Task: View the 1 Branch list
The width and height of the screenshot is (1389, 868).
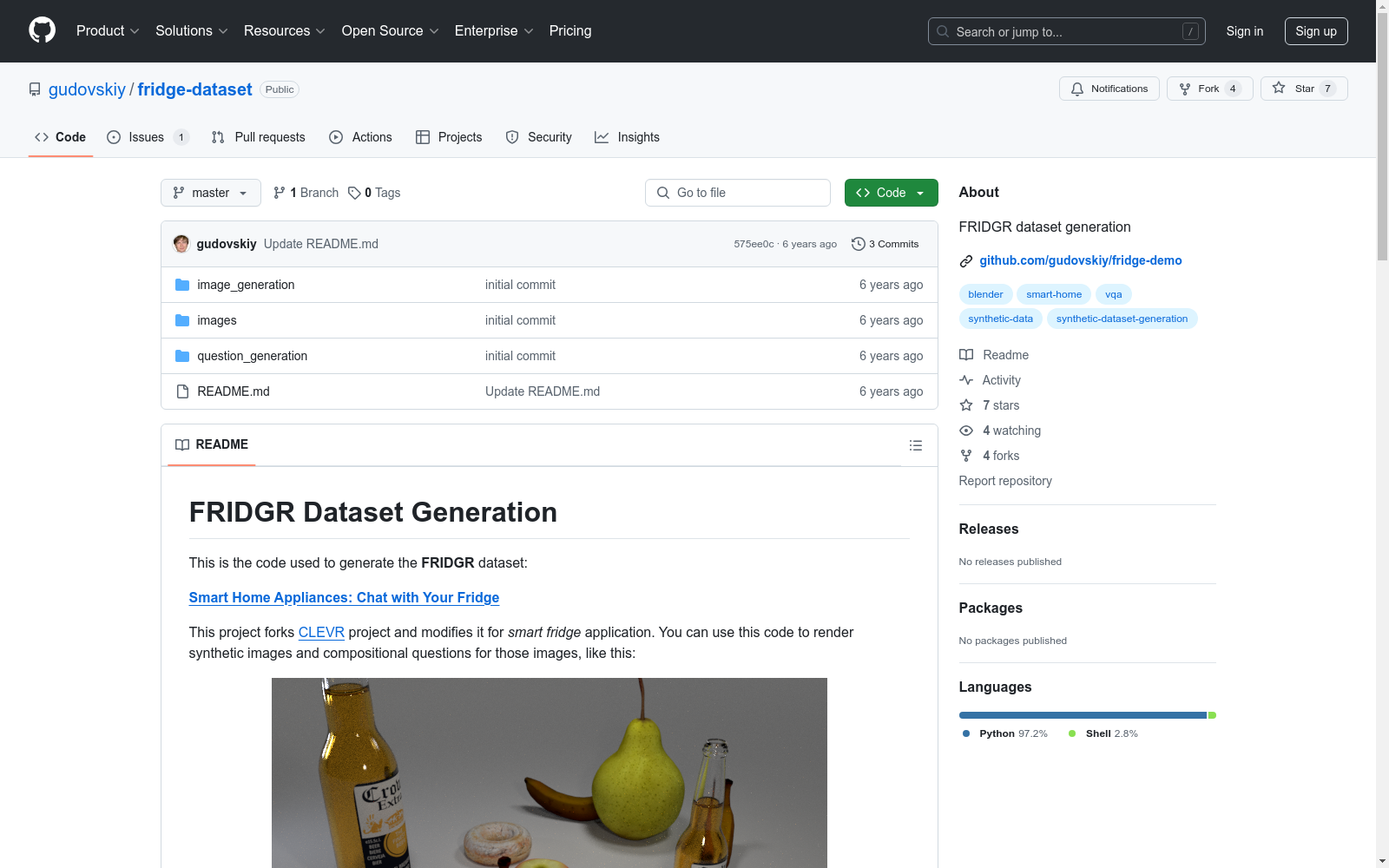Action: pos(306,193)
